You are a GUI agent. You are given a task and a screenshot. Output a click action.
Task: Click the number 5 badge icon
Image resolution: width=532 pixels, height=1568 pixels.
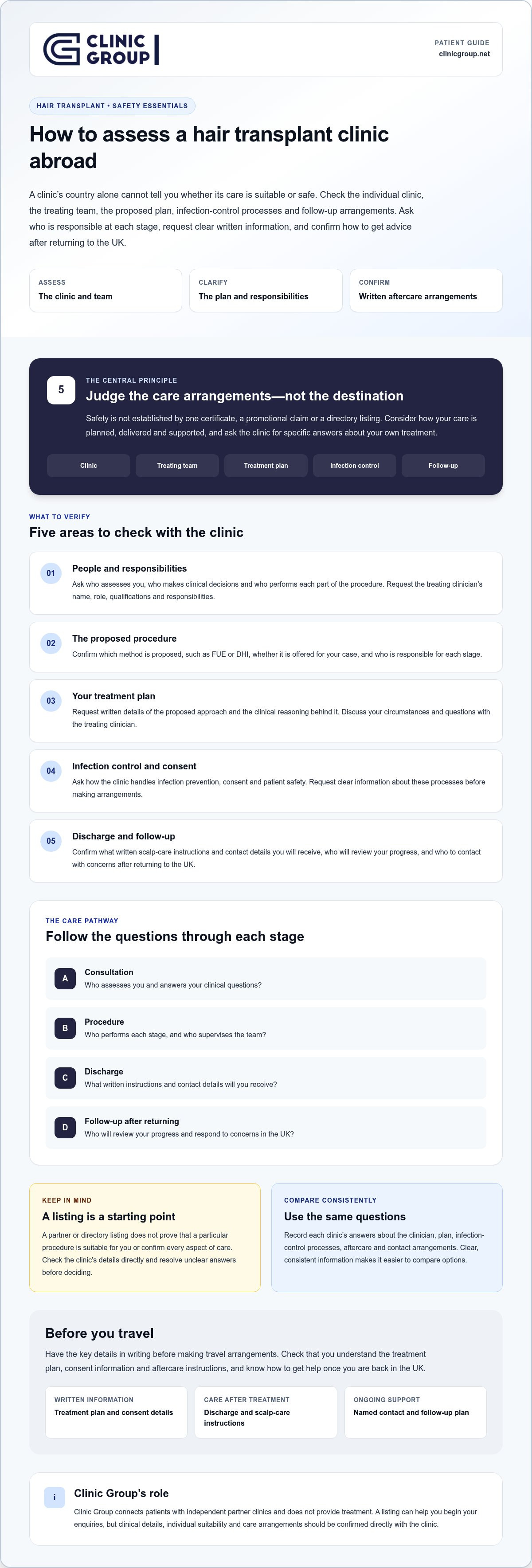[61, 390]
